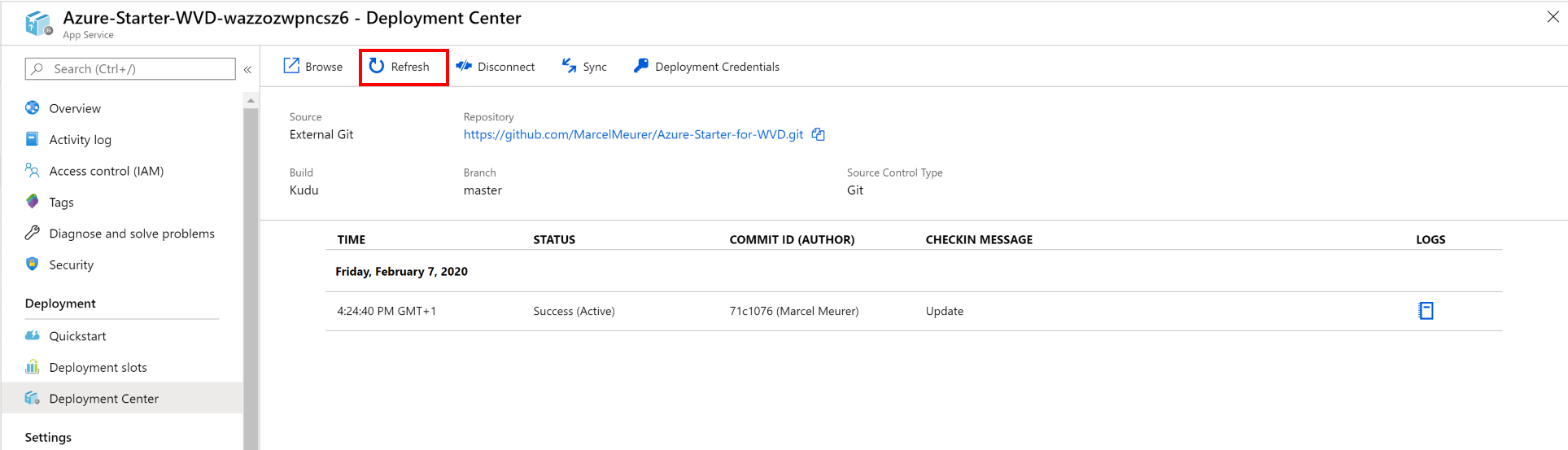Click the master branch value

click(x=483, y=190)
